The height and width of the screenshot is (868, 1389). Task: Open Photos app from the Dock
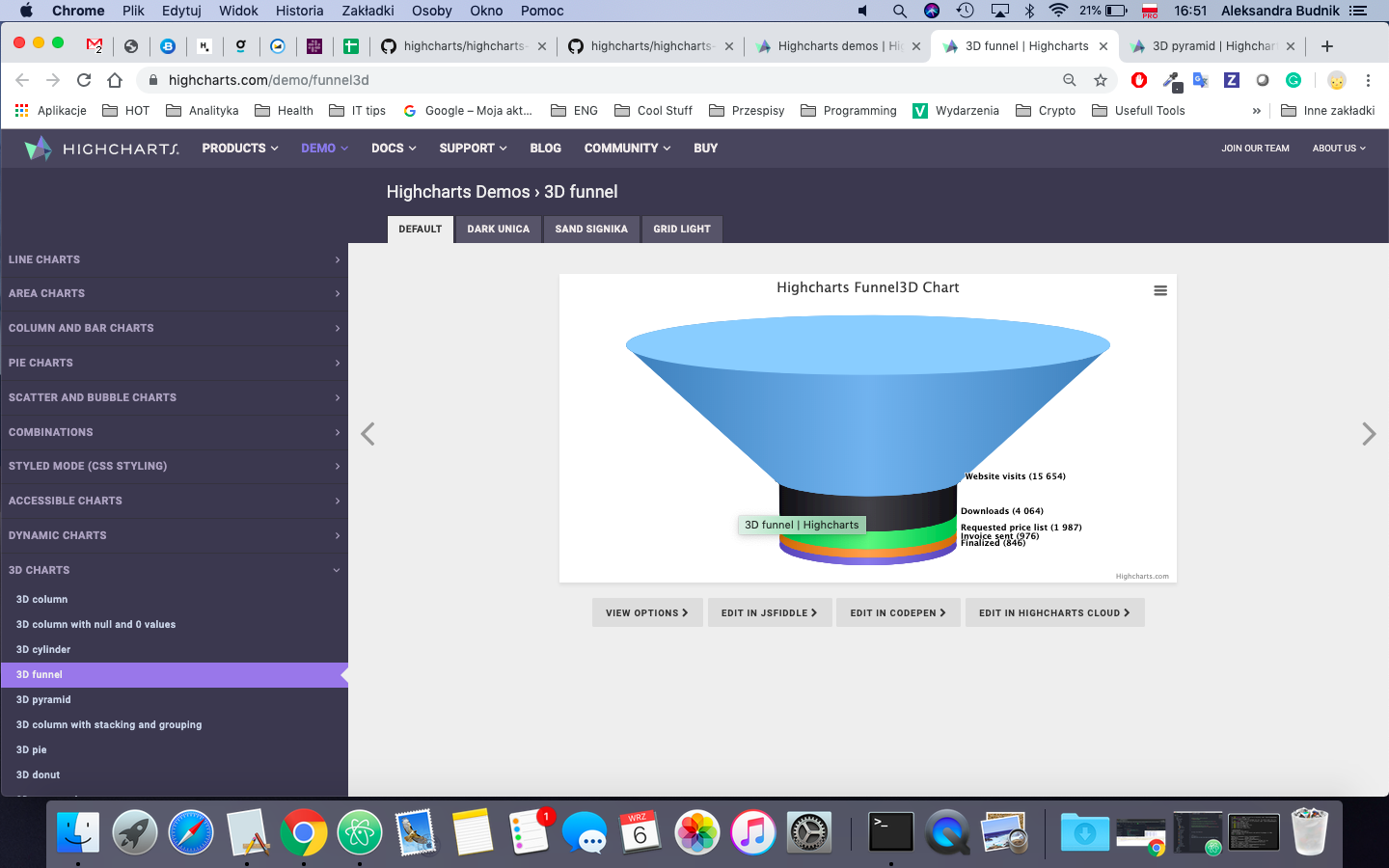point(696,832)
